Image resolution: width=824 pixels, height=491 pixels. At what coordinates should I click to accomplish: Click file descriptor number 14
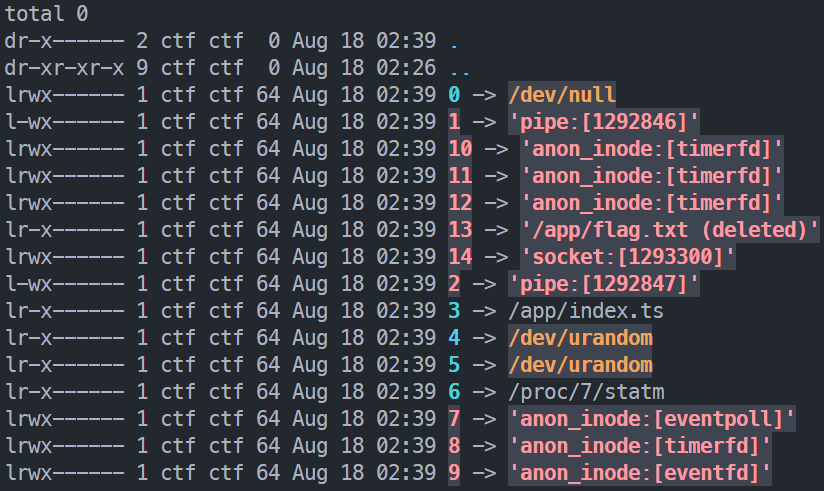pyautogui.click(x=460, y=257)
